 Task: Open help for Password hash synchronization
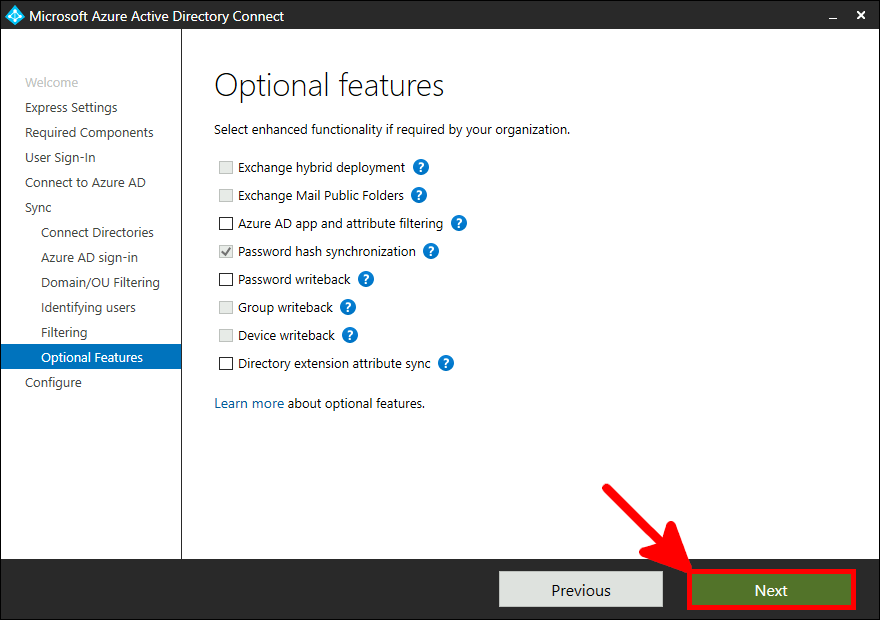tap(431, 251)
